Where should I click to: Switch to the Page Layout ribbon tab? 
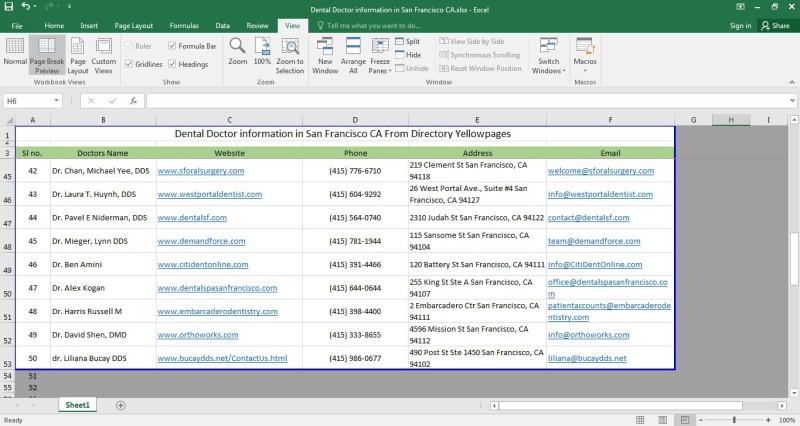click(x=133, y=25)
